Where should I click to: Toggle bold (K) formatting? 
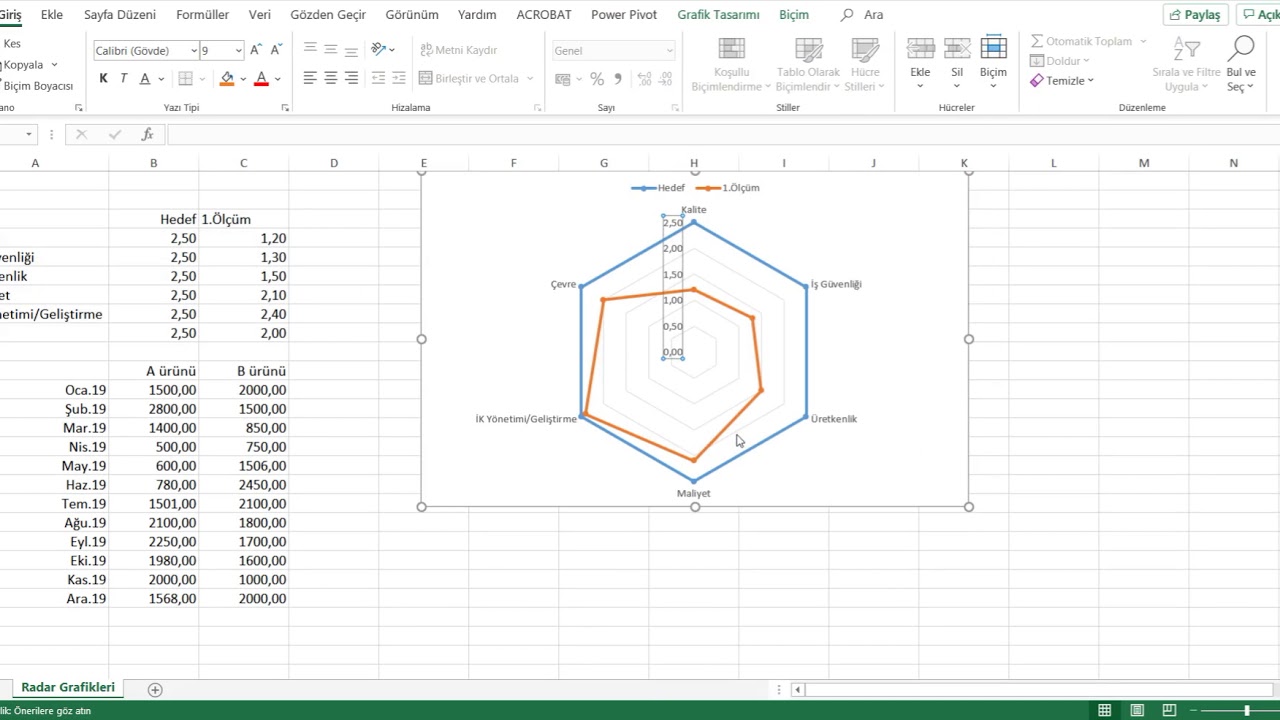[103, 78]
